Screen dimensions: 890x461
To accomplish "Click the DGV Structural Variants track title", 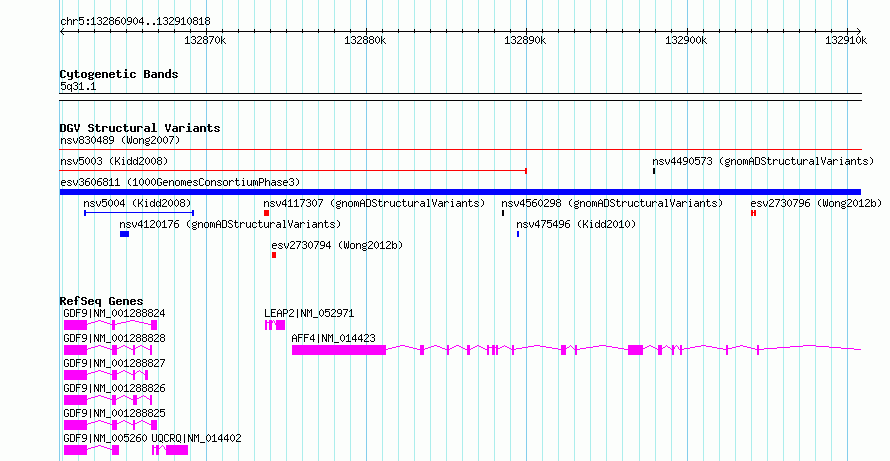I will tap(140, 128).
